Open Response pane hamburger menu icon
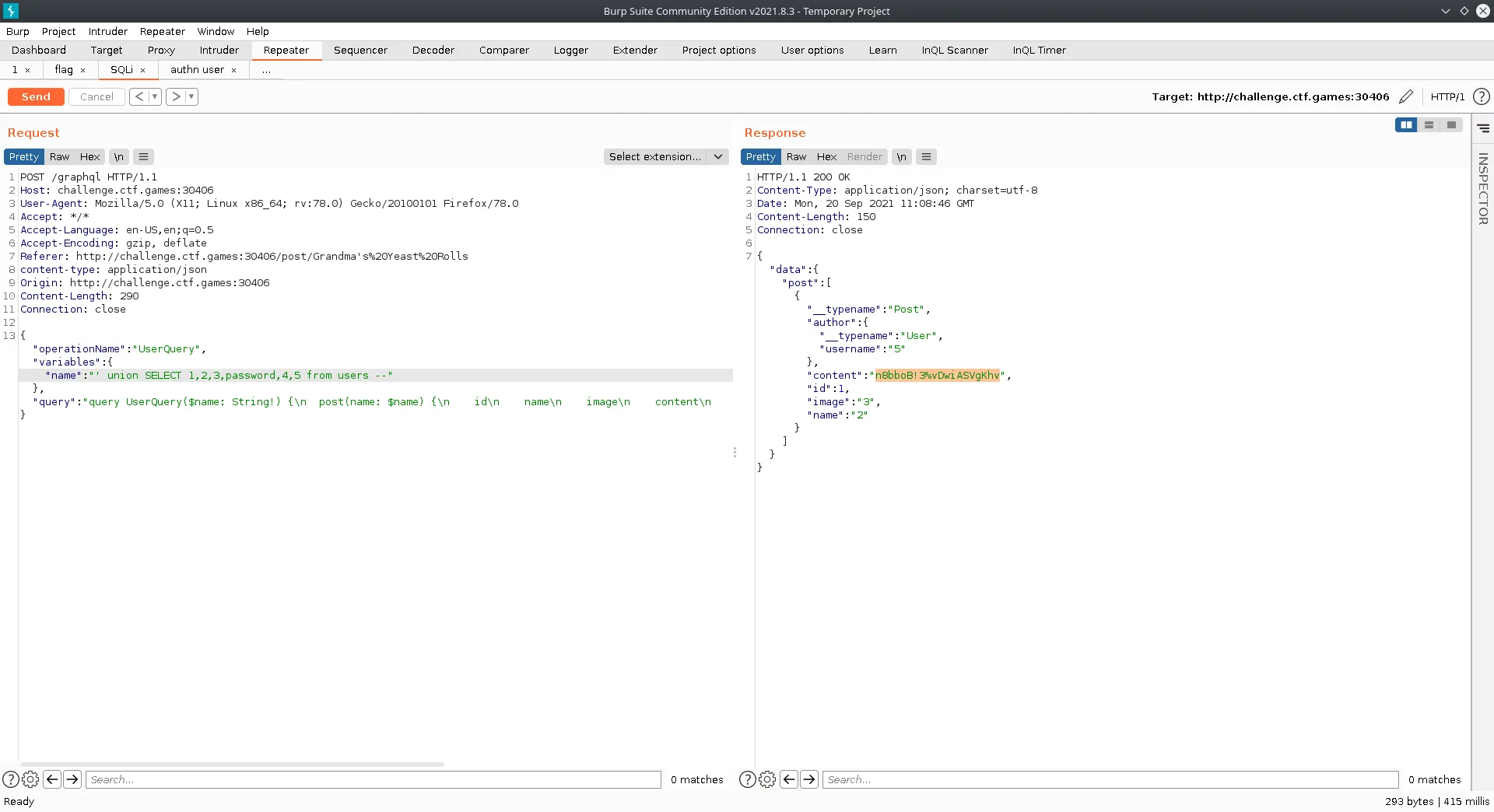The width and height of the screenshot is (1494, 812). [x=926, y=156]
